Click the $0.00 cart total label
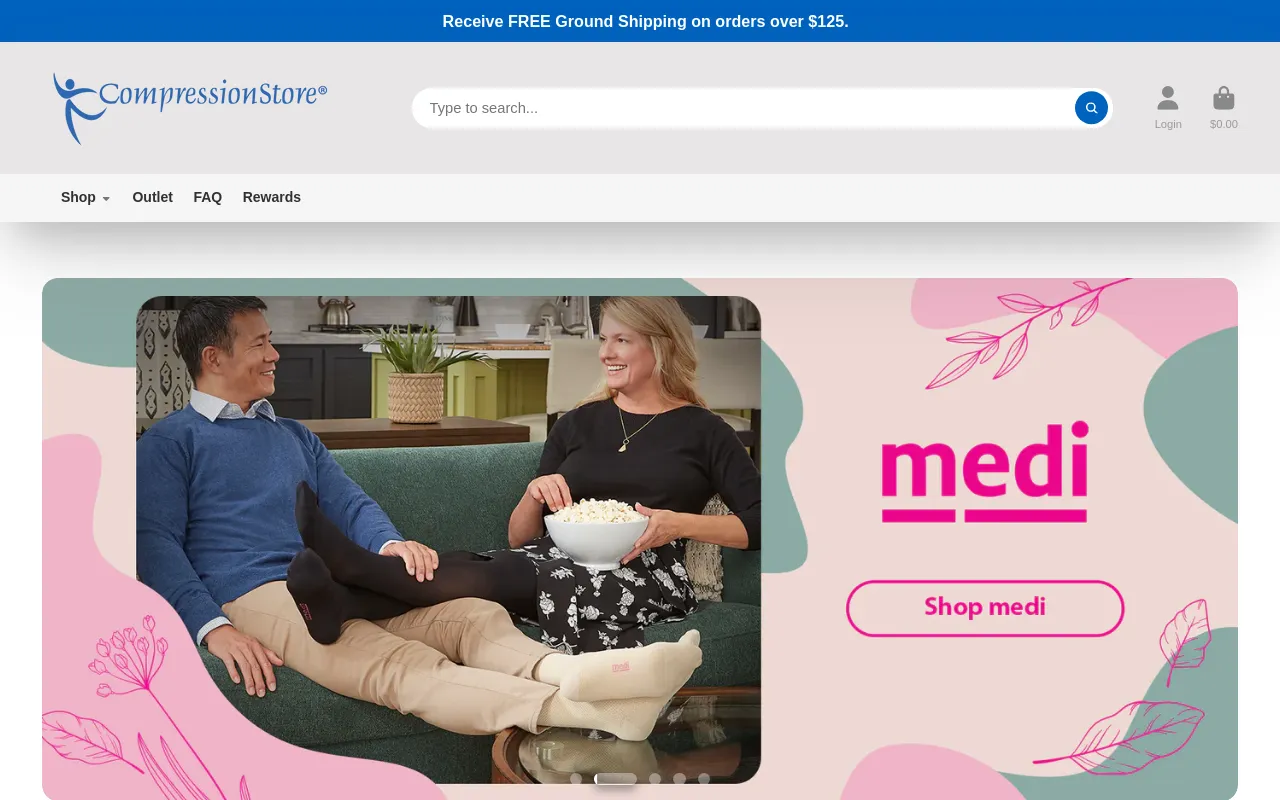This screenshot has height=800, width=1280. 1223,125
